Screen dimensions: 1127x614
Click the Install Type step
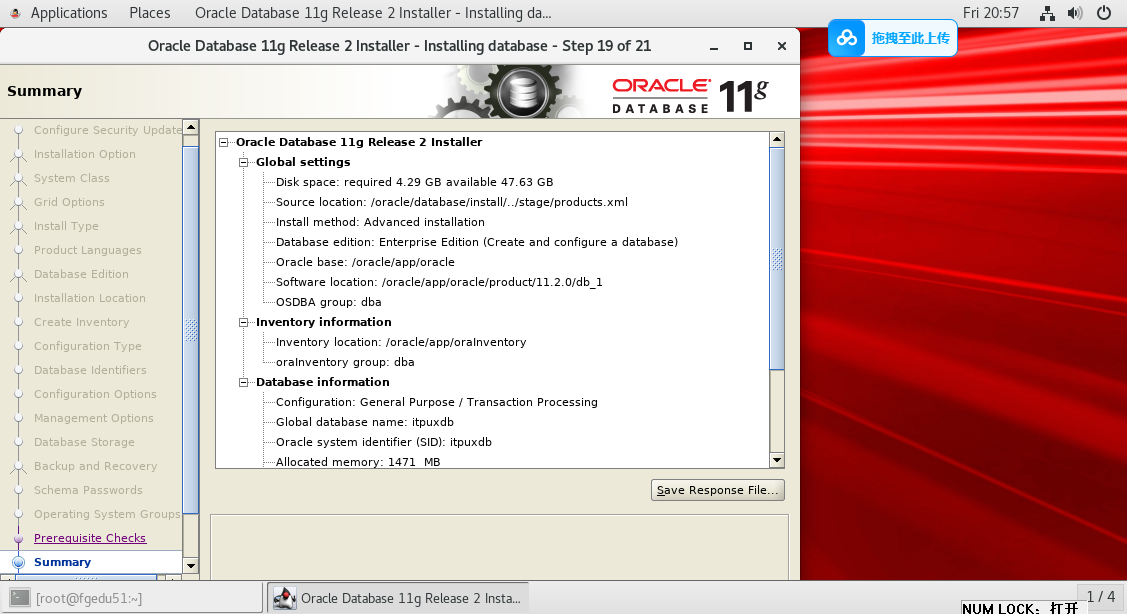pos(66,226)
